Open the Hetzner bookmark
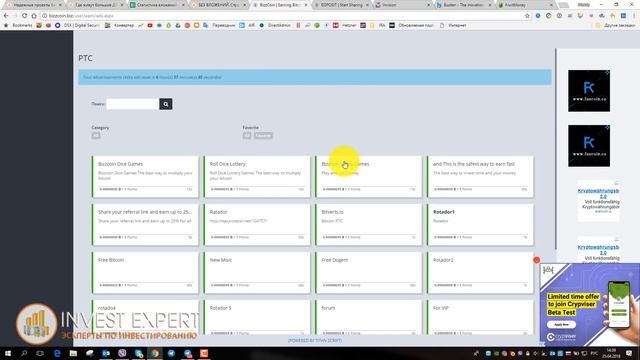The height and width of the screenshot is (360, 640). 345,25
